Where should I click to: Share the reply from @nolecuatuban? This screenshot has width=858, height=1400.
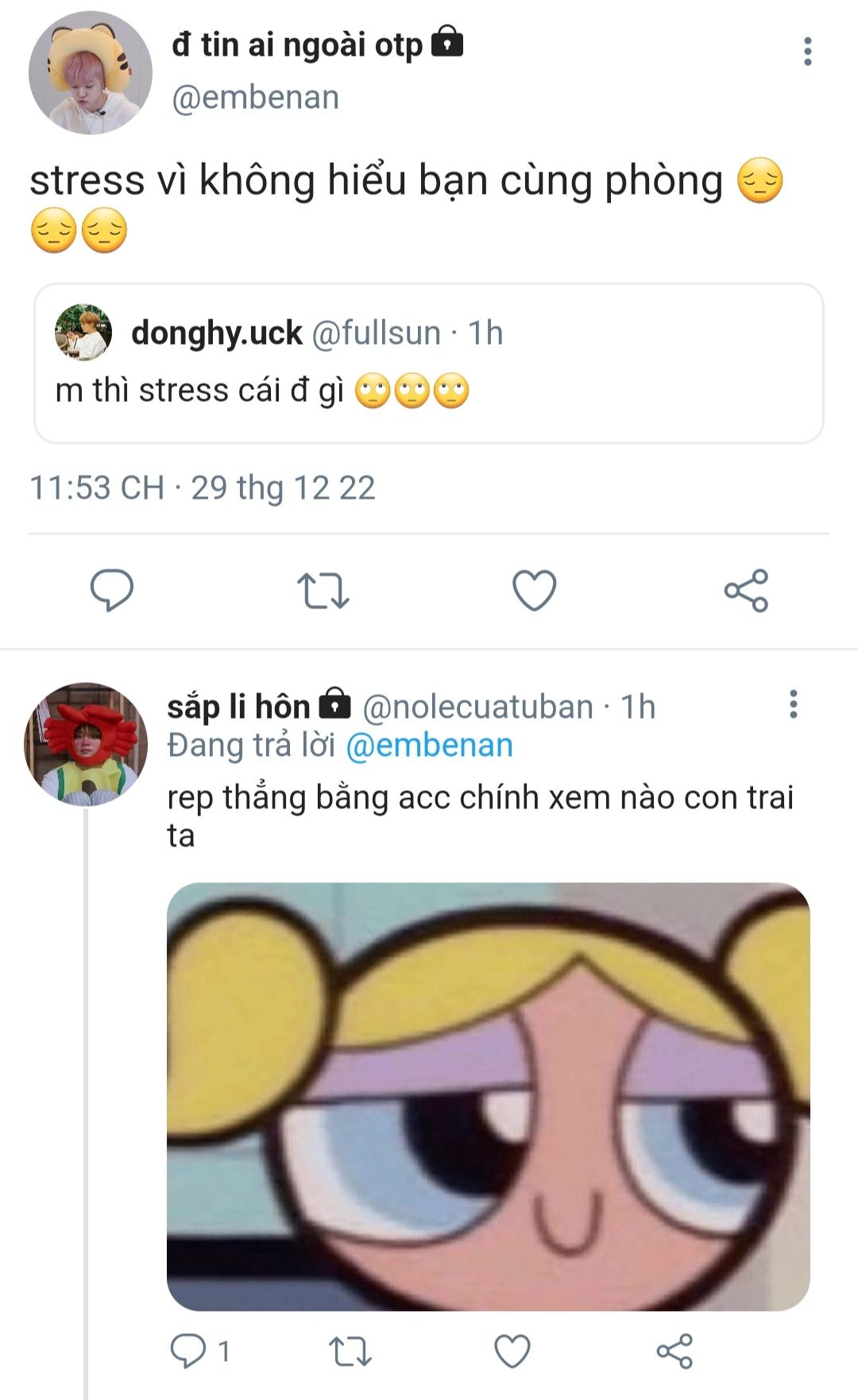point(674,1351)
